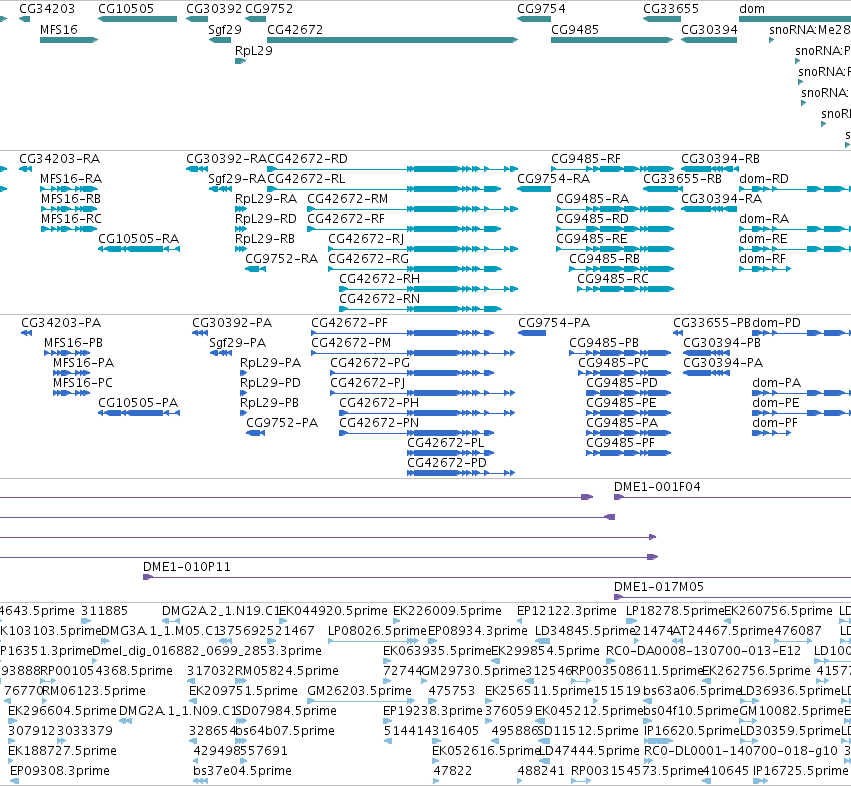Select the CG9754-PA protein label
Screen dimensions: 851x786
(x=554, y=322)
